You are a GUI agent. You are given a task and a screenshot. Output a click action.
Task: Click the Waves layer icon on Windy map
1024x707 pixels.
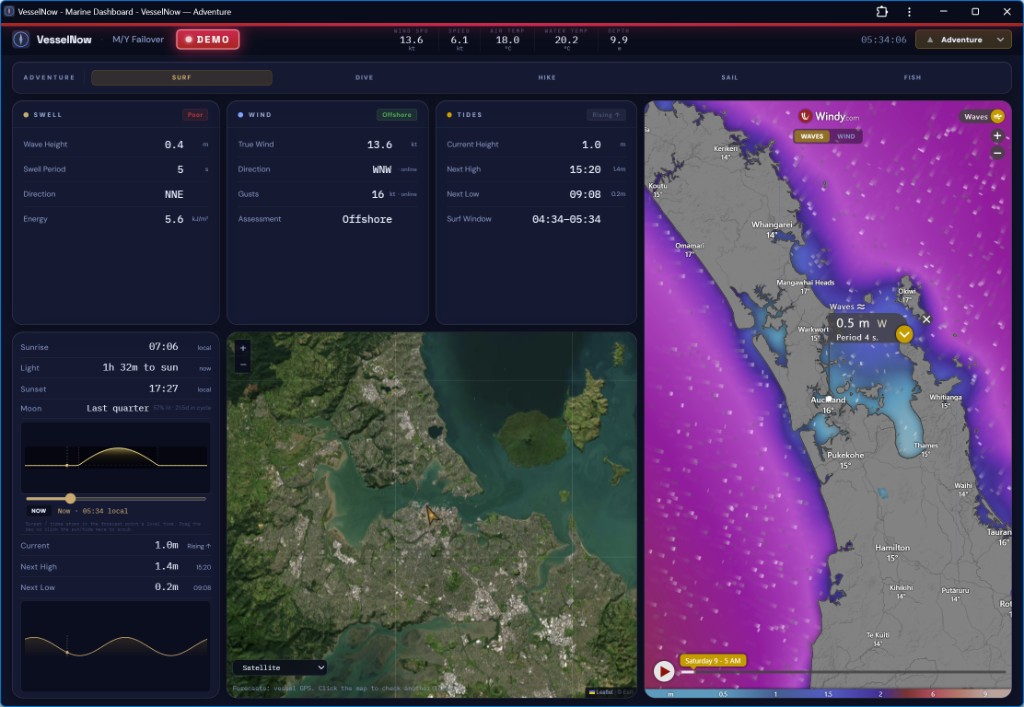pos(997,116)
